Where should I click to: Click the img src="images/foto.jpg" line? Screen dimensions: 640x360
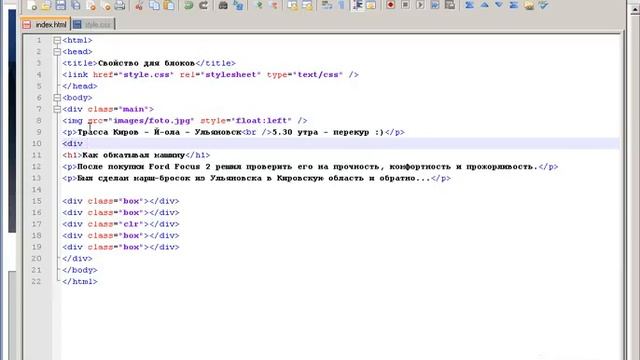pyautogui.click(x=185, y=121)
